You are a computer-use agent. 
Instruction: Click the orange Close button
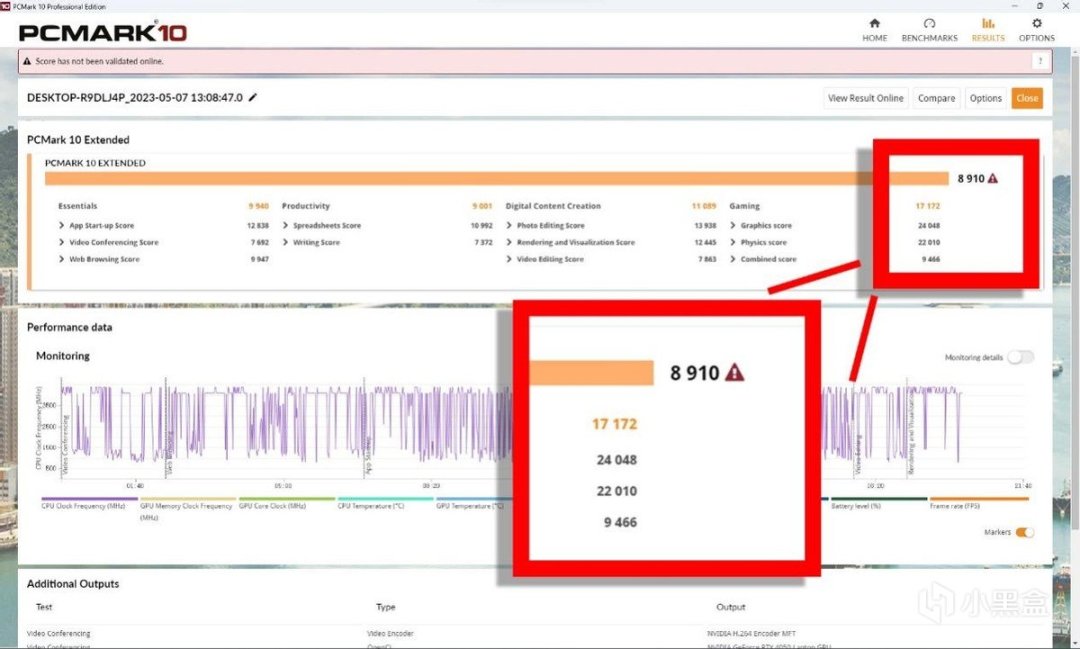(1026, 99)
